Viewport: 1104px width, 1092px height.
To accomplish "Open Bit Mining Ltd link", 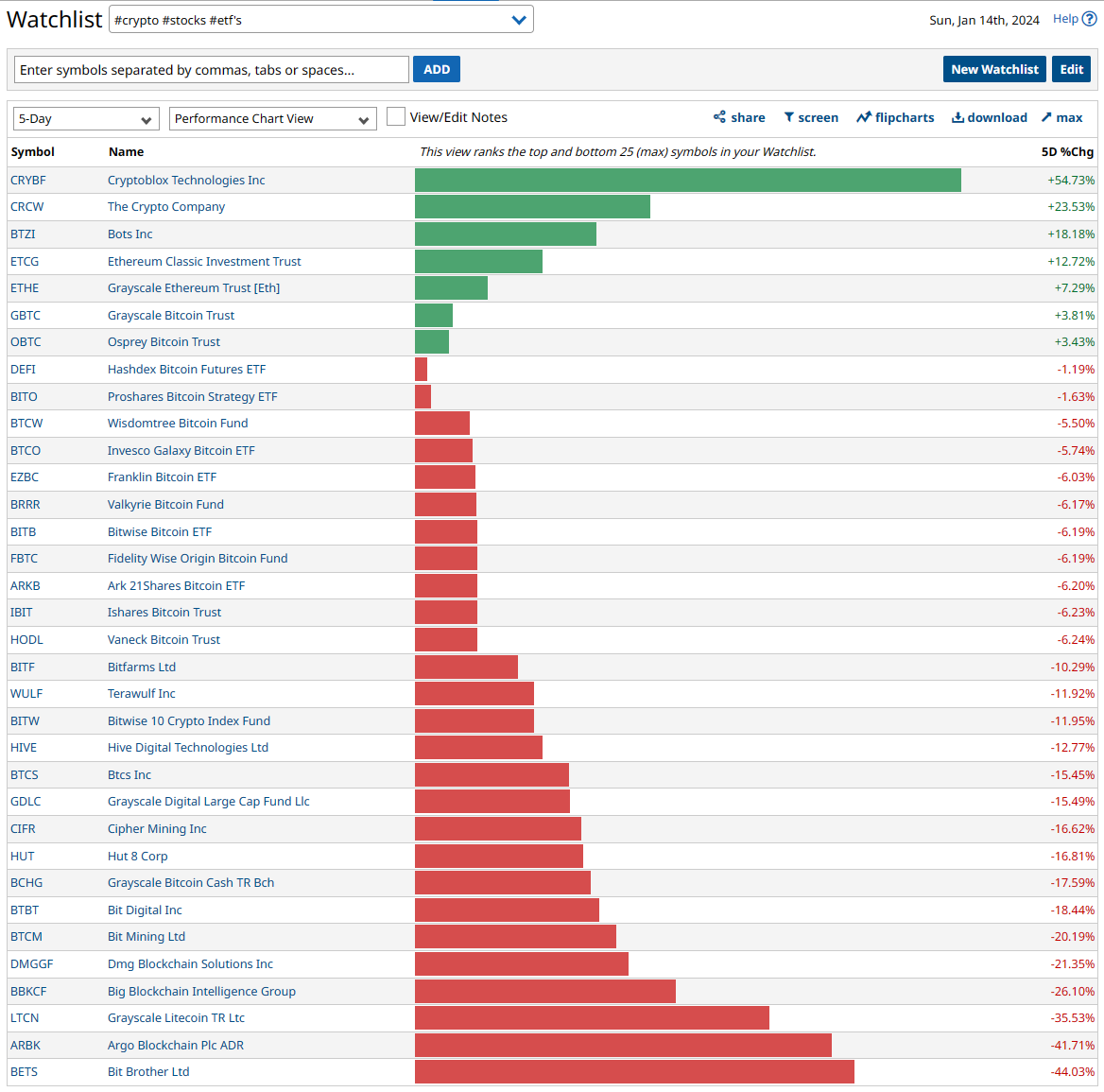I will (x=147, y=937).
